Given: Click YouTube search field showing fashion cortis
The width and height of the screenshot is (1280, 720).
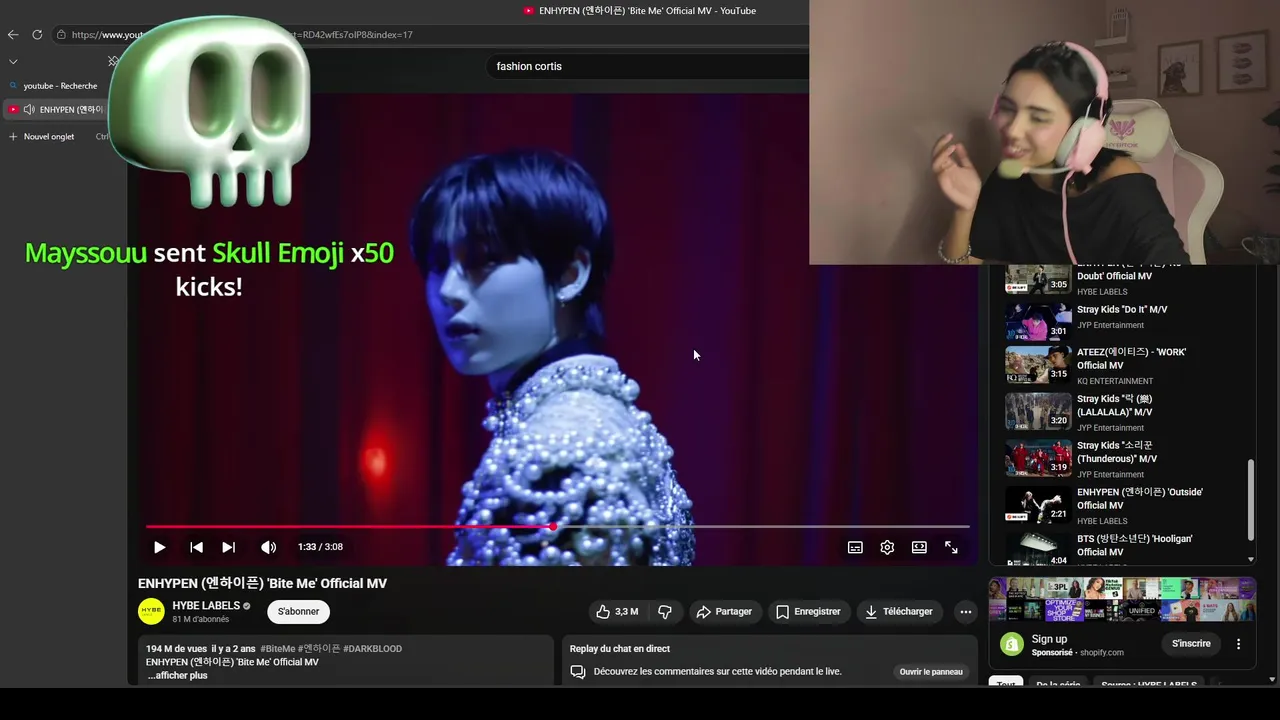Looking at the screenshot, I should tap(650, 66).
